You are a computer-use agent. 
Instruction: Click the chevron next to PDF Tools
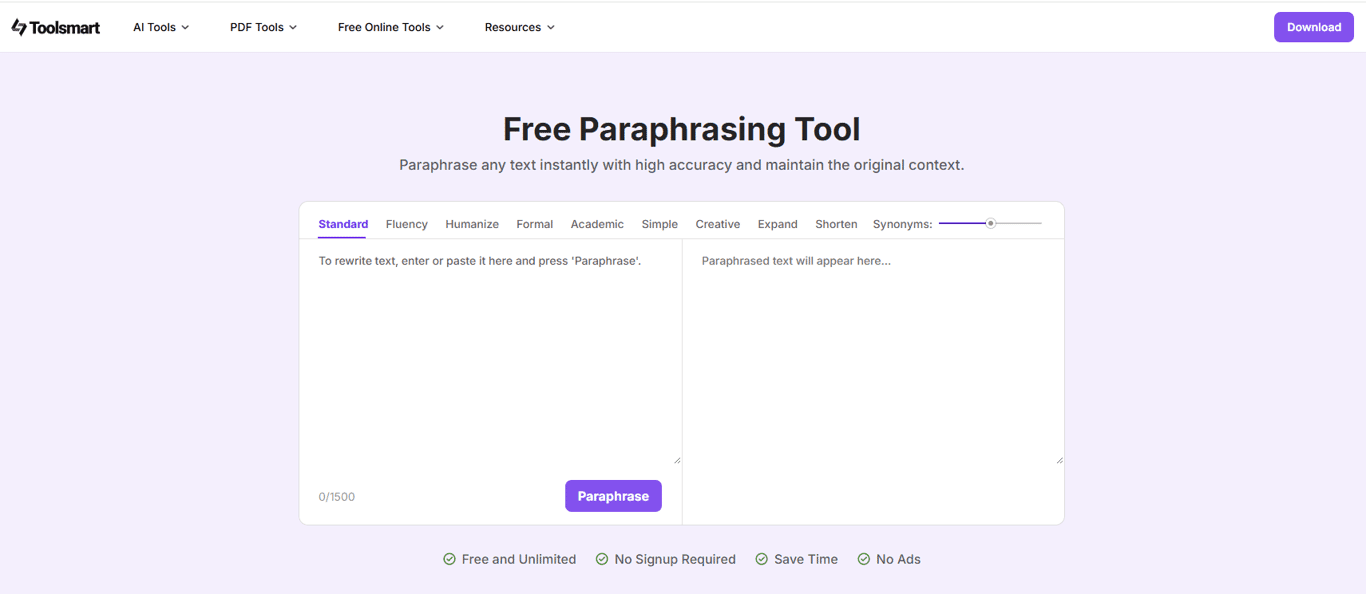tap(292, 27)
